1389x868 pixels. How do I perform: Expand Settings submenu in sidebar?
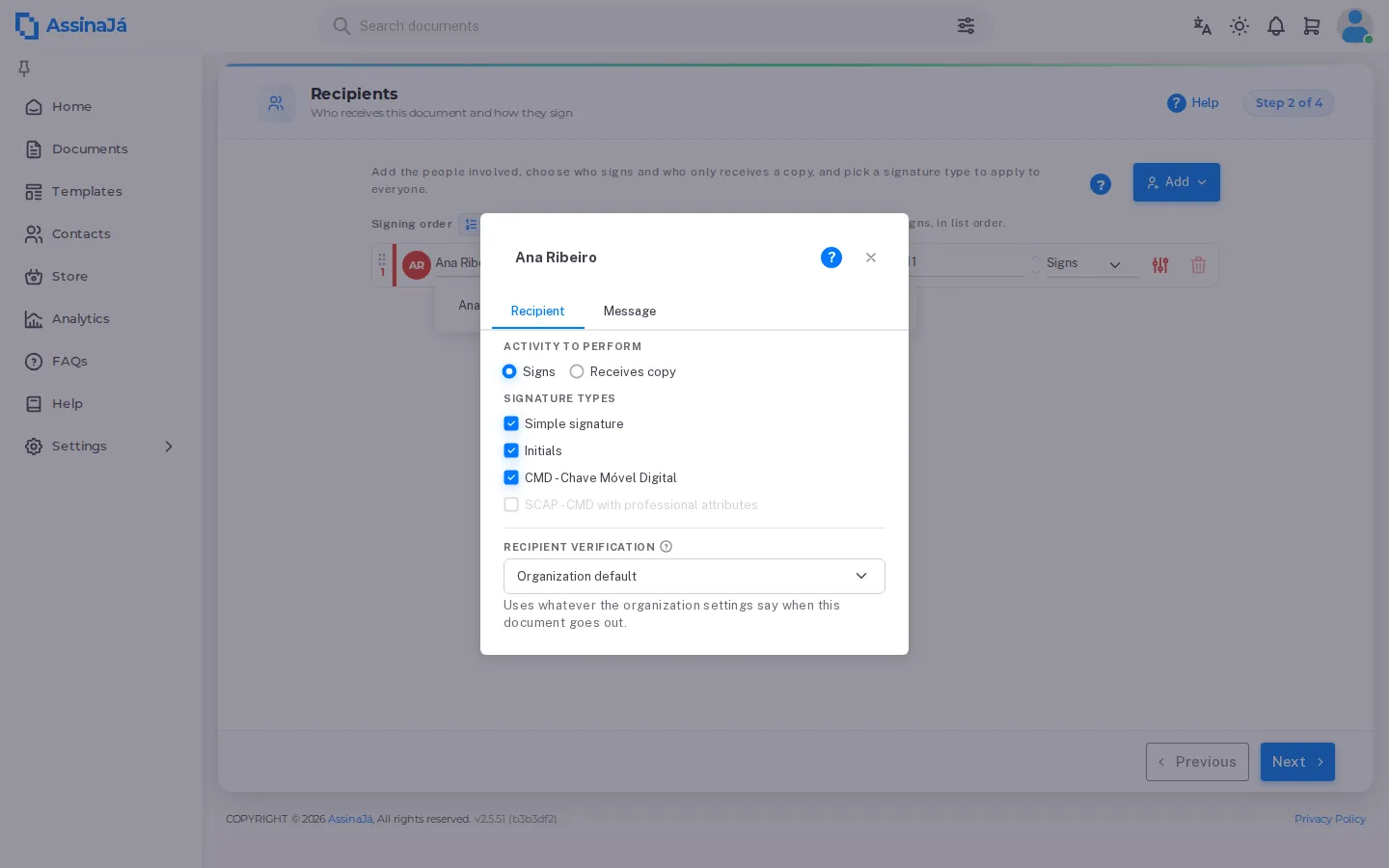(x=101, y=447)
